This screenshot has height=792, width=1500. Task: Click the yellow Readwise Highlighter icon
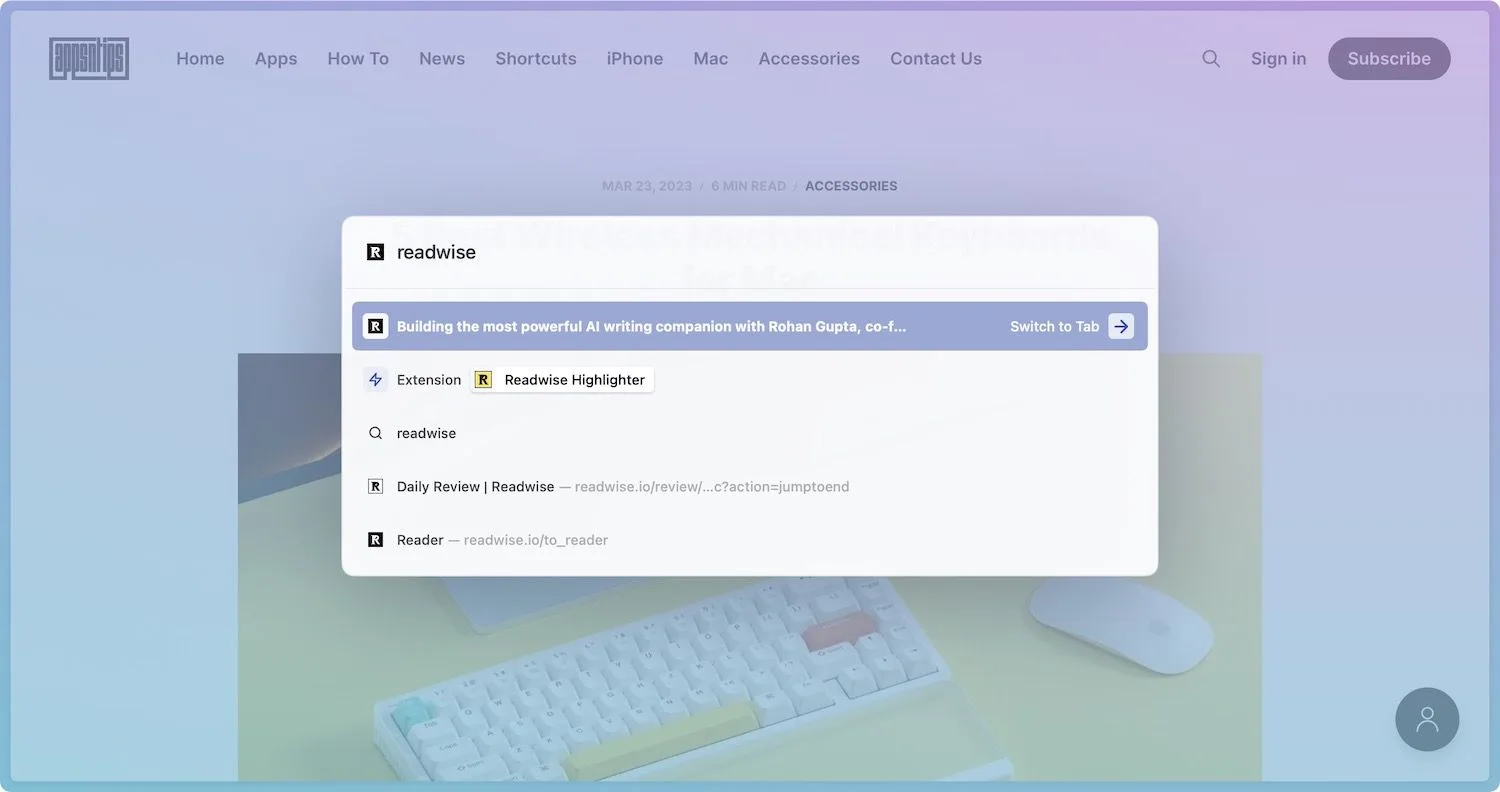(484, 380)
